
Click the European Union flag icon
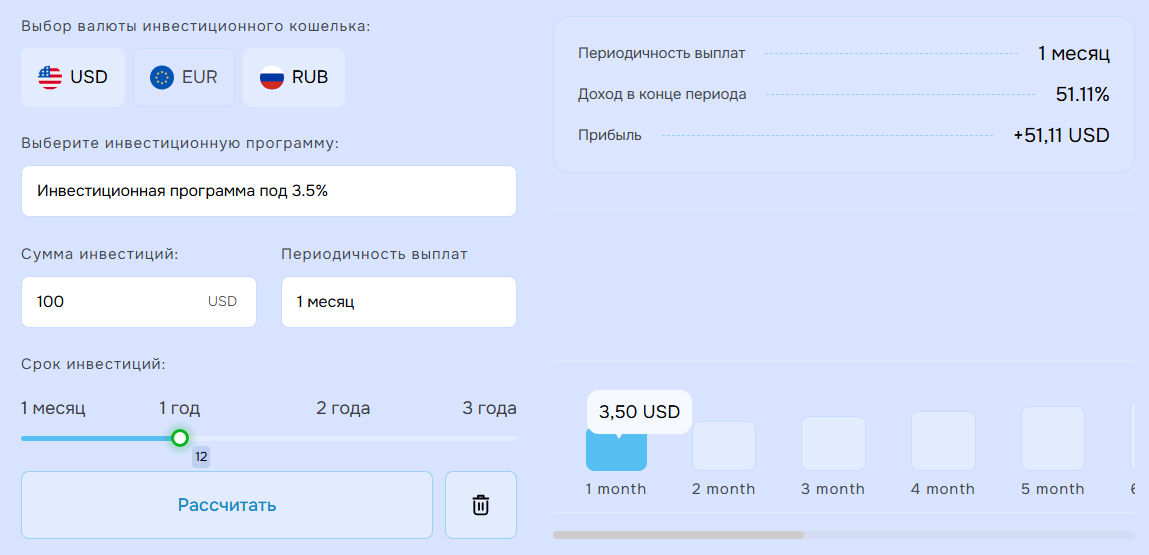(162, 77)
